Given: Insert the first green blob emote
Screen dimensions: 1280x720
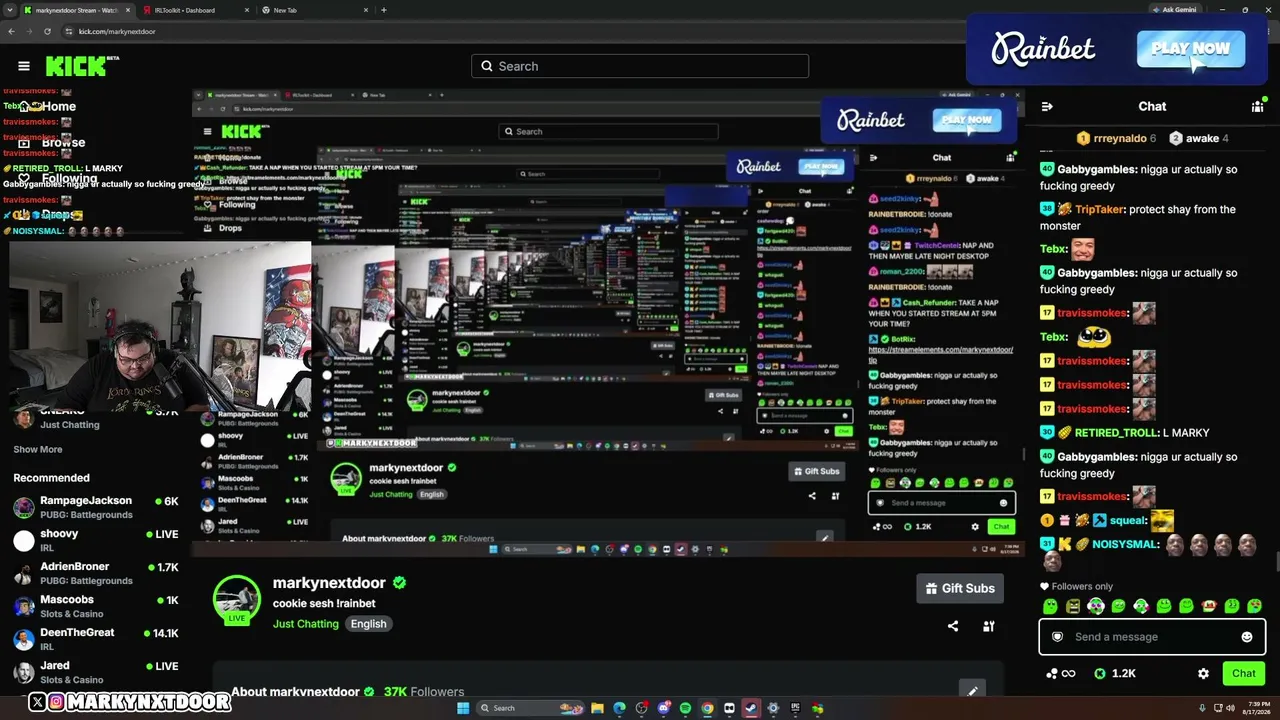Looking at the screenshot, I should pos(1050,606).
